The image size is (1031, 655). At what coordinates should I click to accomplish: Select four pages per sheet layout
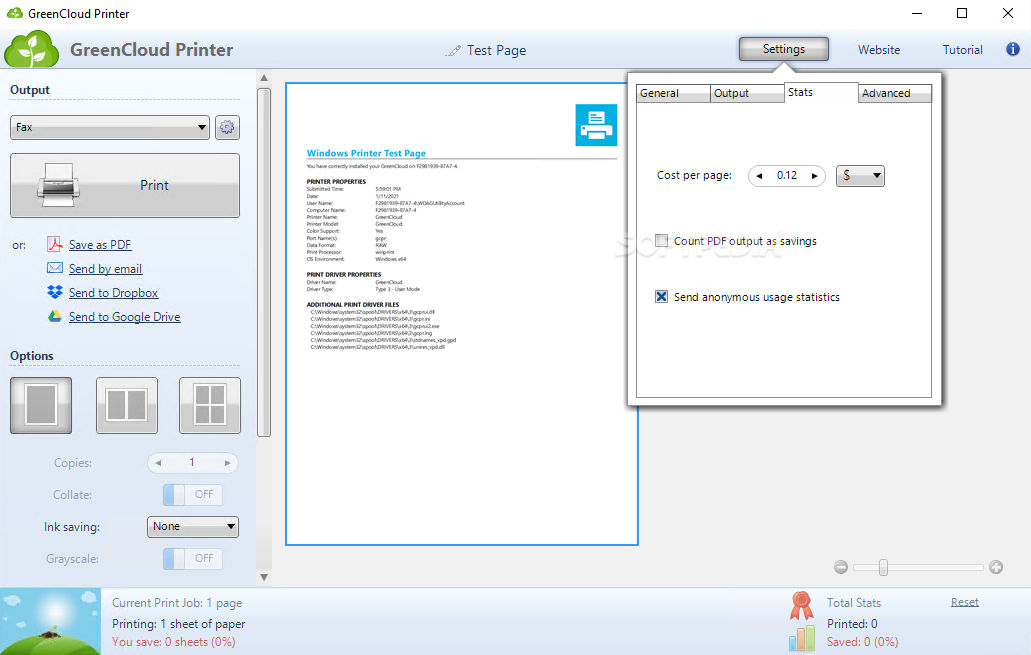[210, 405]
